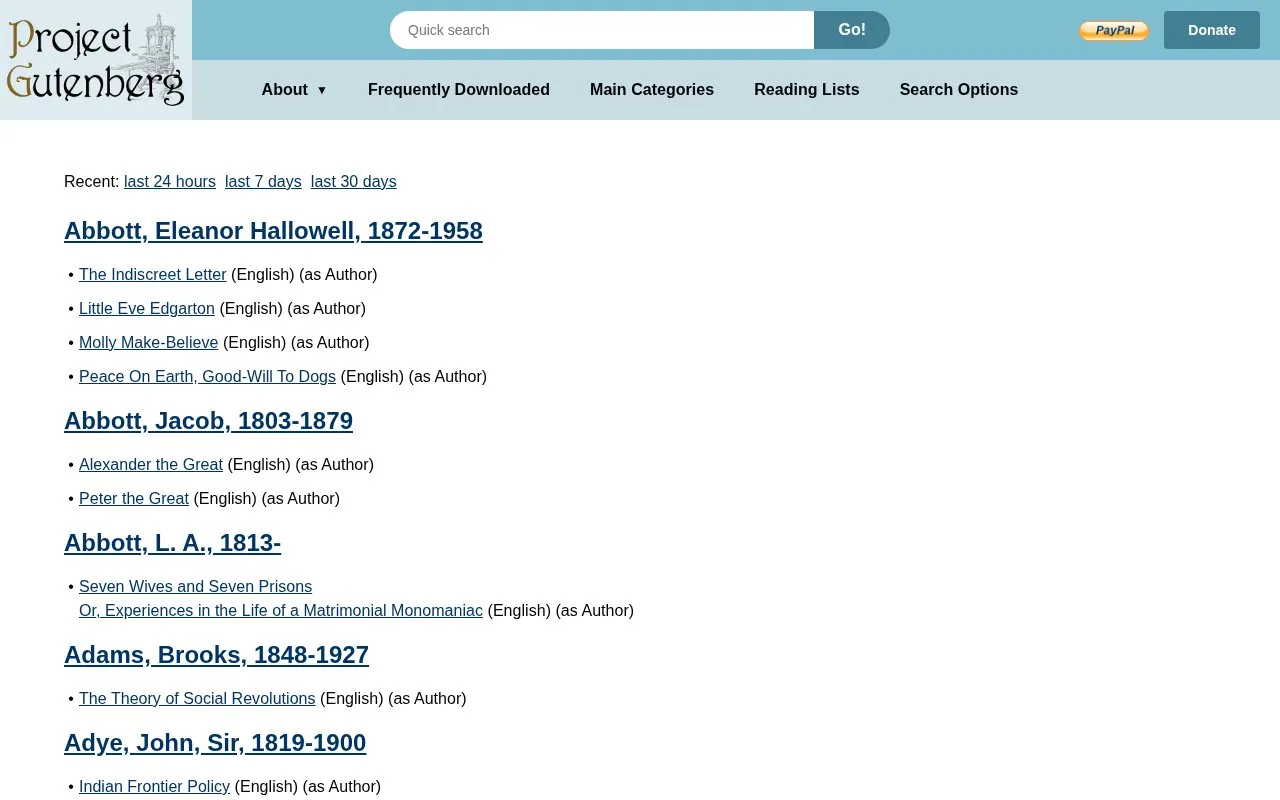Open author Adams, Brooks heading link
This screenshot has height=800, width=1280.
(x=216, y=655)
